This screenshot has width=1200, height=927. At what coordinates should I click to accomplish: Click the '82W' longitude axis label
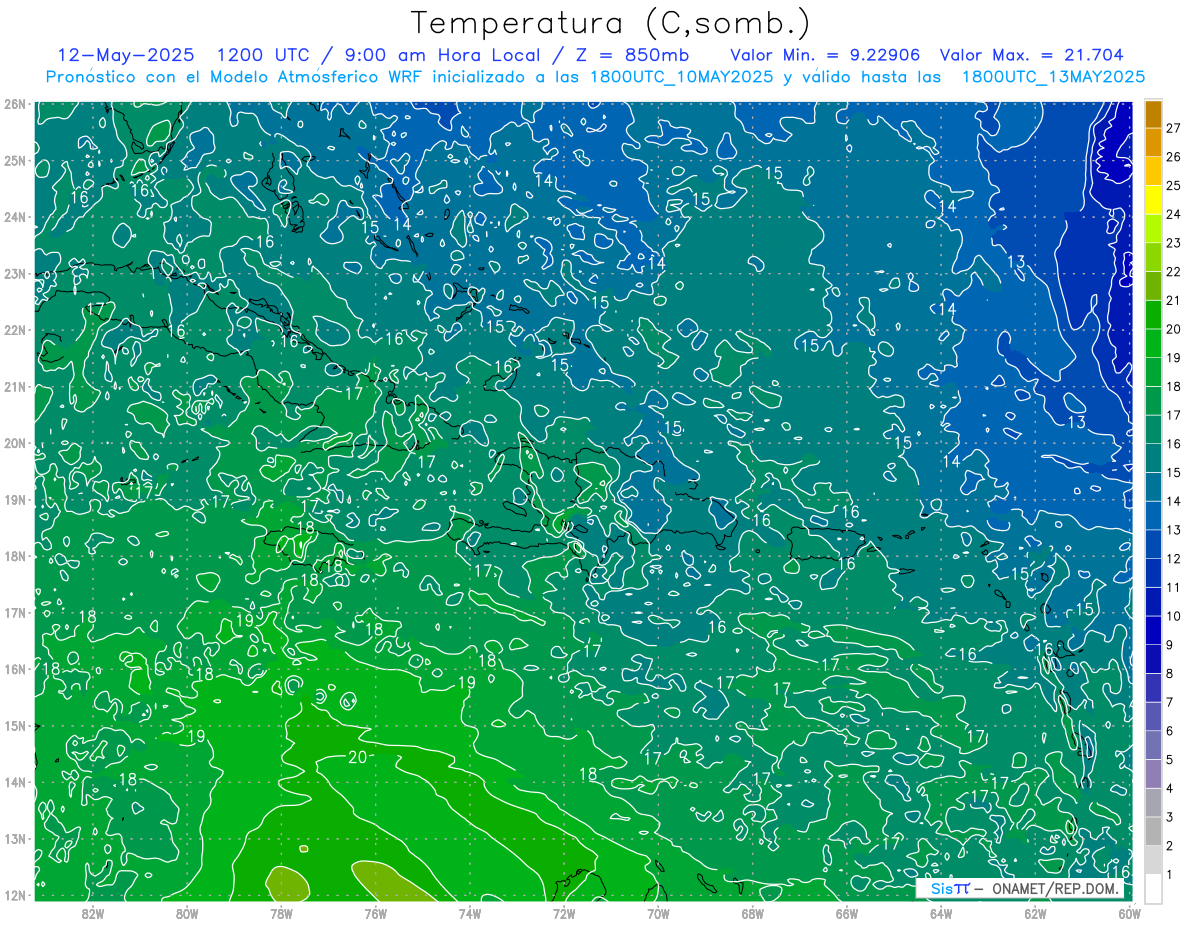point(93,913)
